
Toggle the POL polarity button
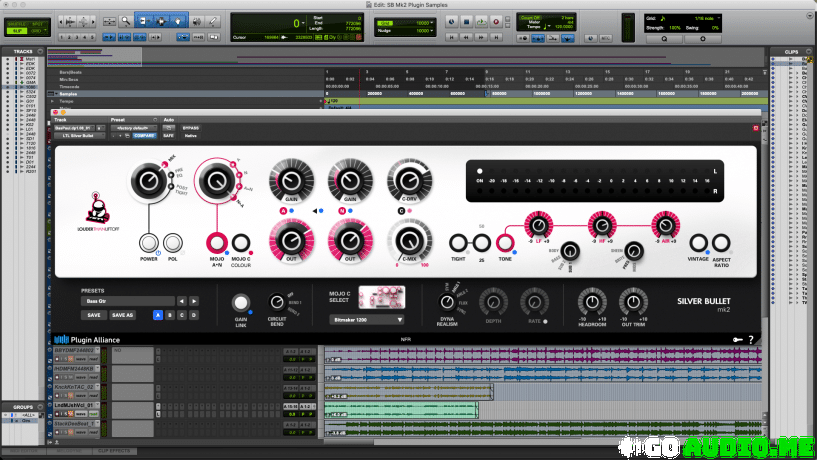tap(174, 242)
